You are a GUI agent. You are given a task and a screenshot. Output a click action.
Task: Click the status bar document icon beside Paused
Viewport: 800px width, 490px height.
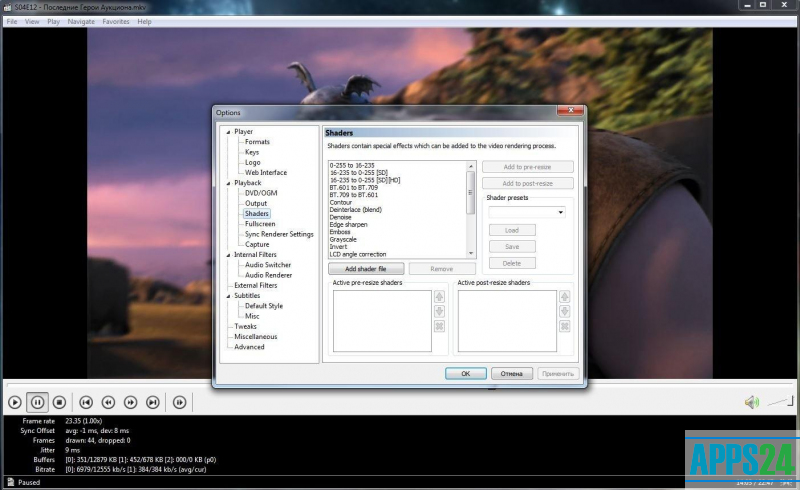[x=11, y=482]
